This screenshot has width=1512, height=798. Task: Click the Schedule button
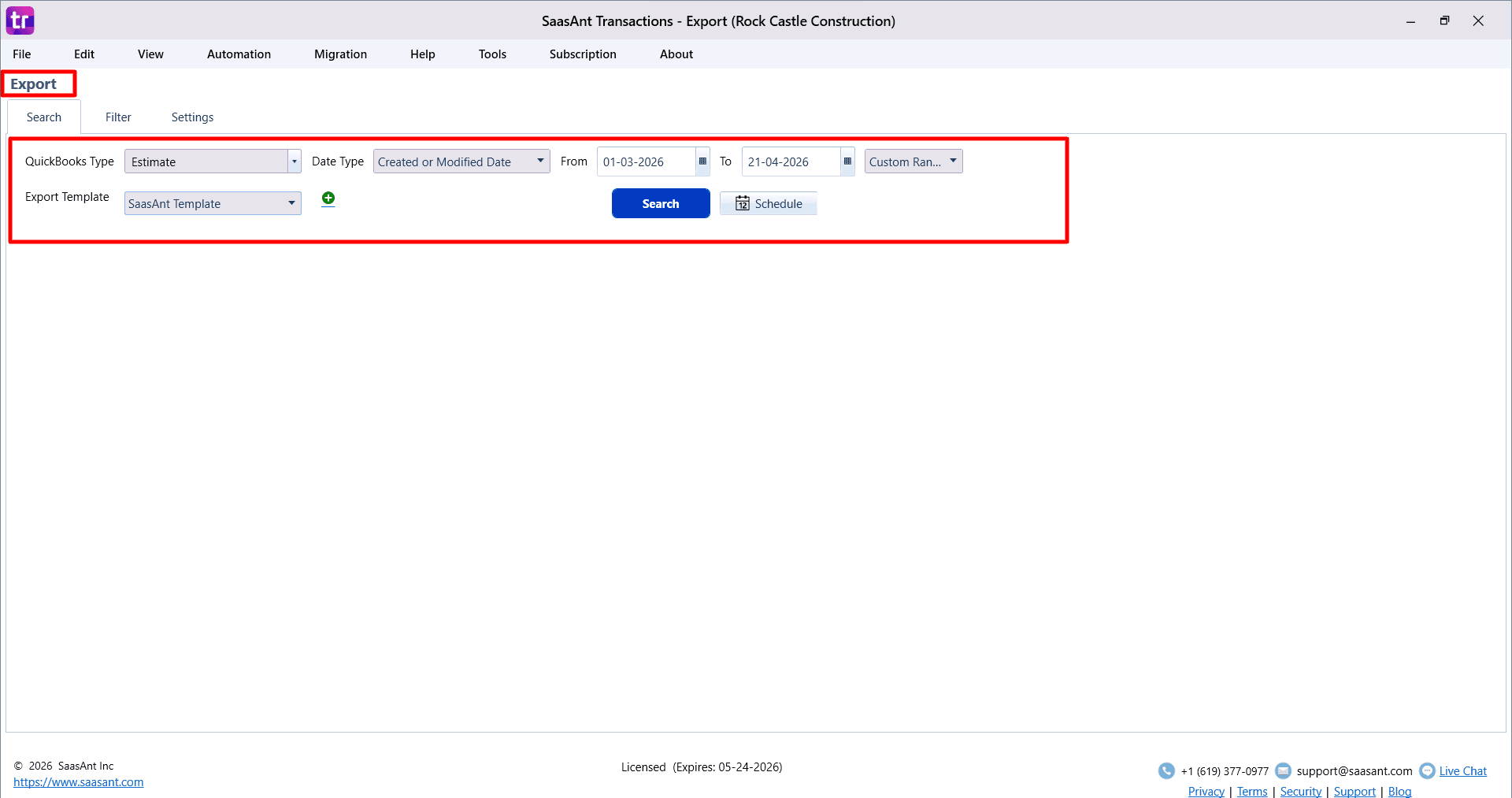pyautogui.click(x=769, y=203)
